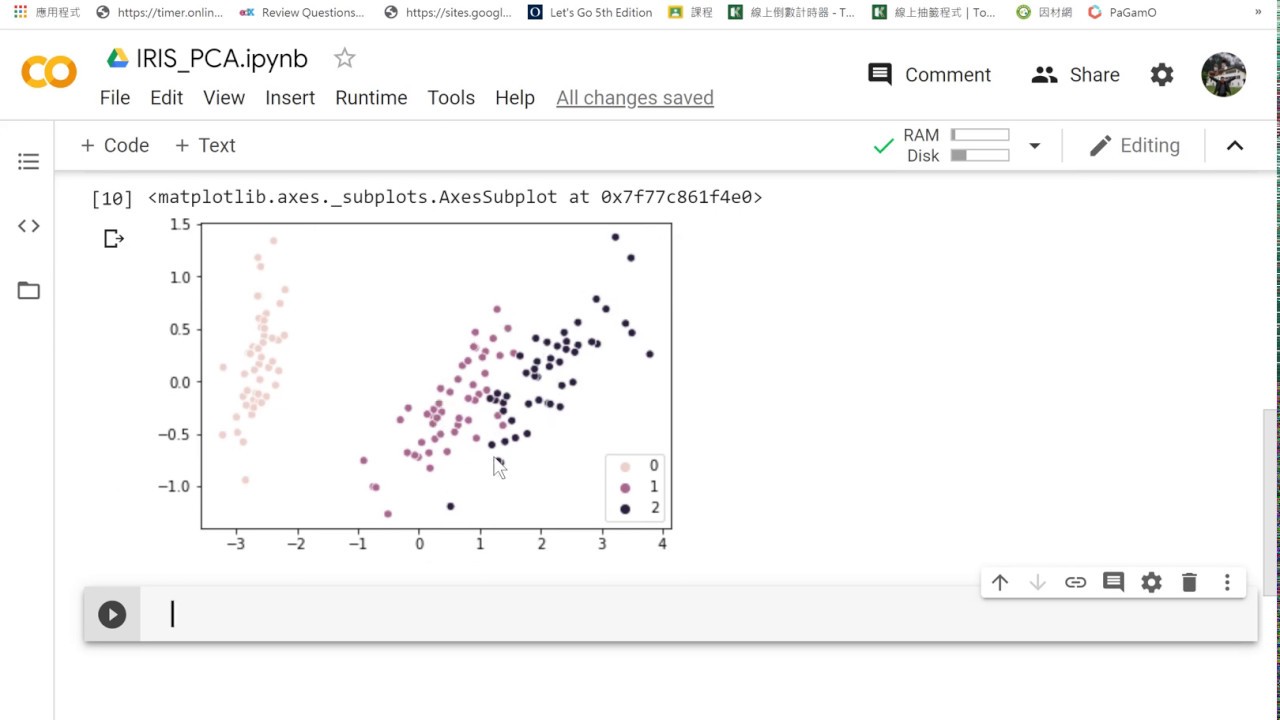This screenshot has width=1280, height=720.
Task: Delete the current cell
Action: click(1189, 582)
